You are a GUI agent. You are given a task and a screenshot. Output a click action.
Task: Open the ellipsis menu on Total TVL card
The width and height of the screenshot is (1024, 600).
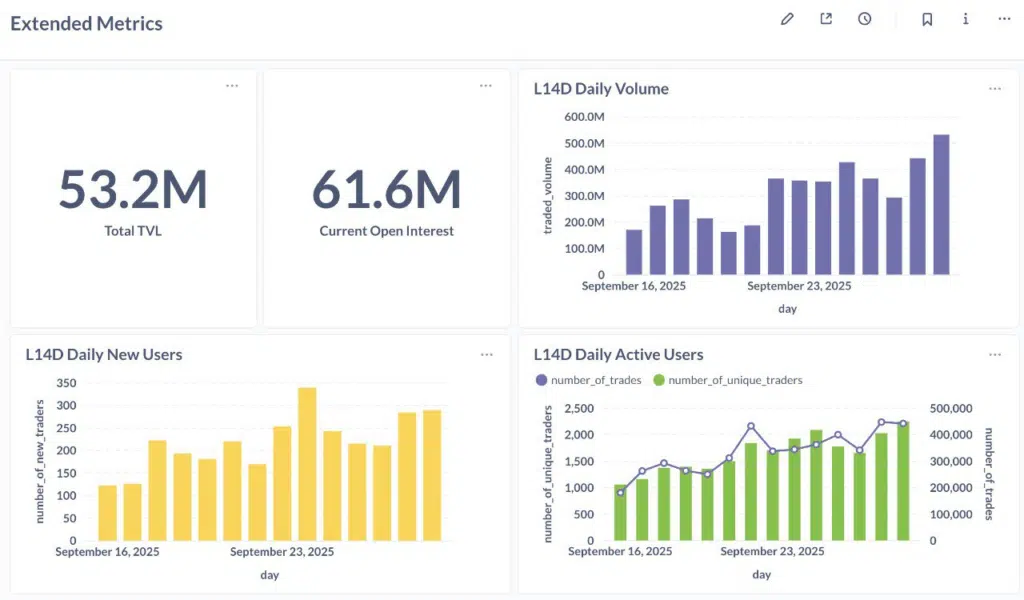coord(232,86)
